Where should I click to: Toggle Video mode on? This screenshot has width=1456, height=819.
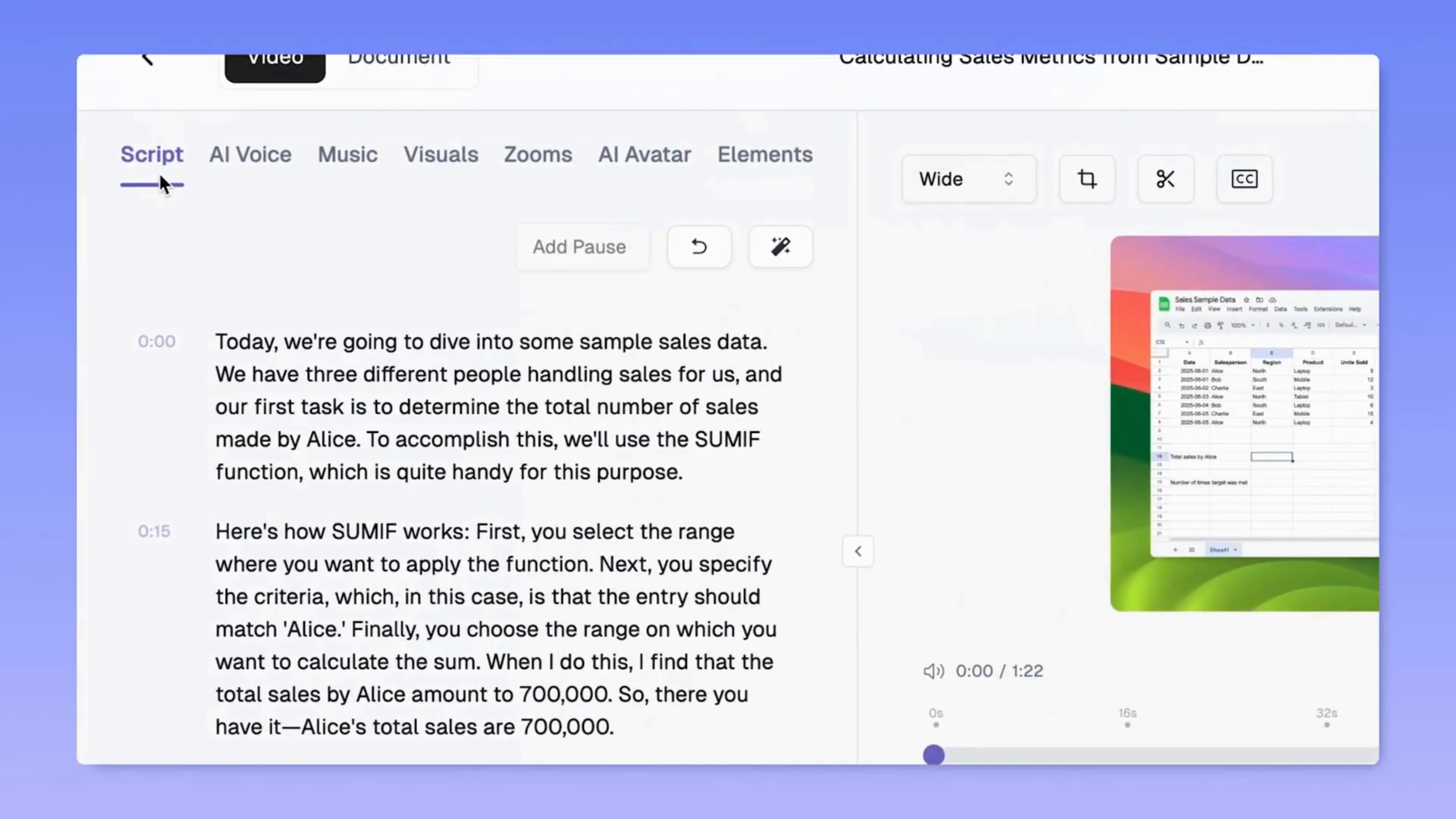tap(274, 61)
